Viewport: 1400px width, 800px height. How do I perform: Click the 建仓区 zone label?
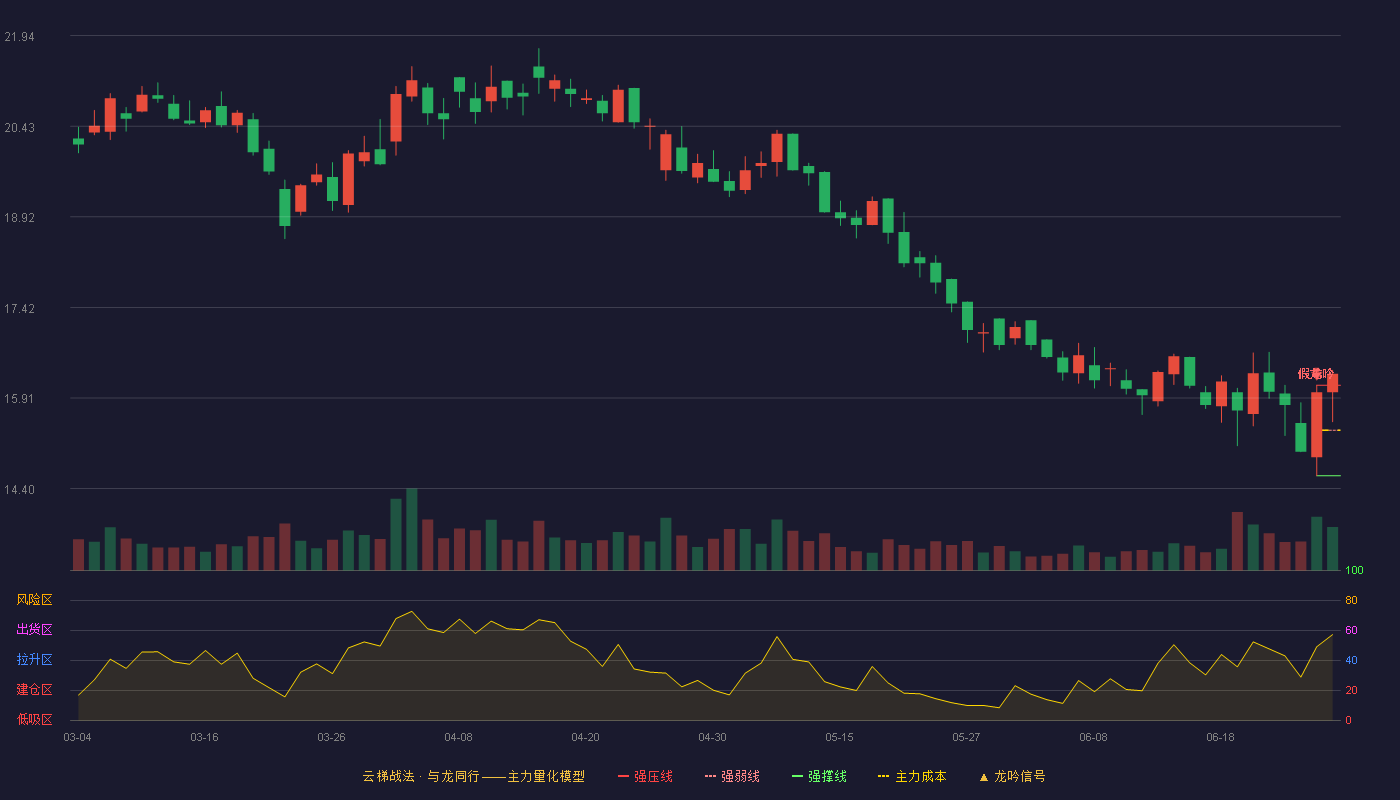tap(34, 690)
